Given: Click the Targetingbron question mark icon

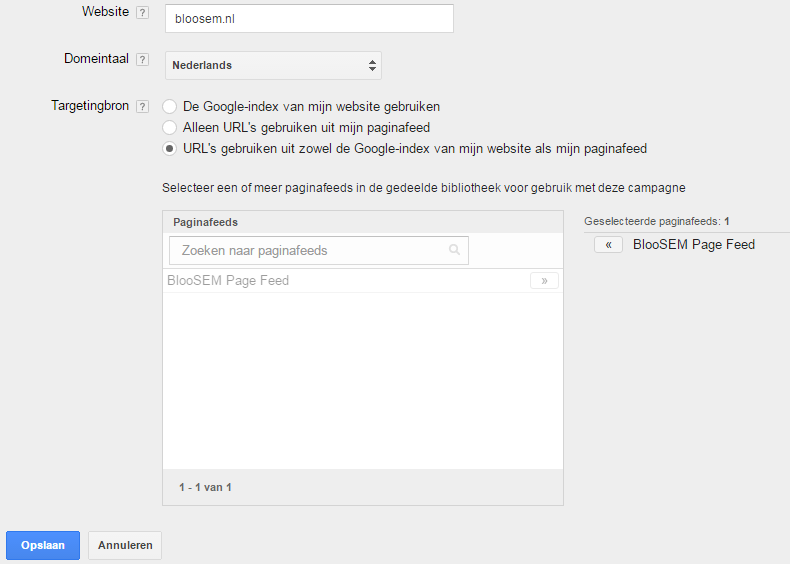Looking at the screenshot, I should point(142,106).
